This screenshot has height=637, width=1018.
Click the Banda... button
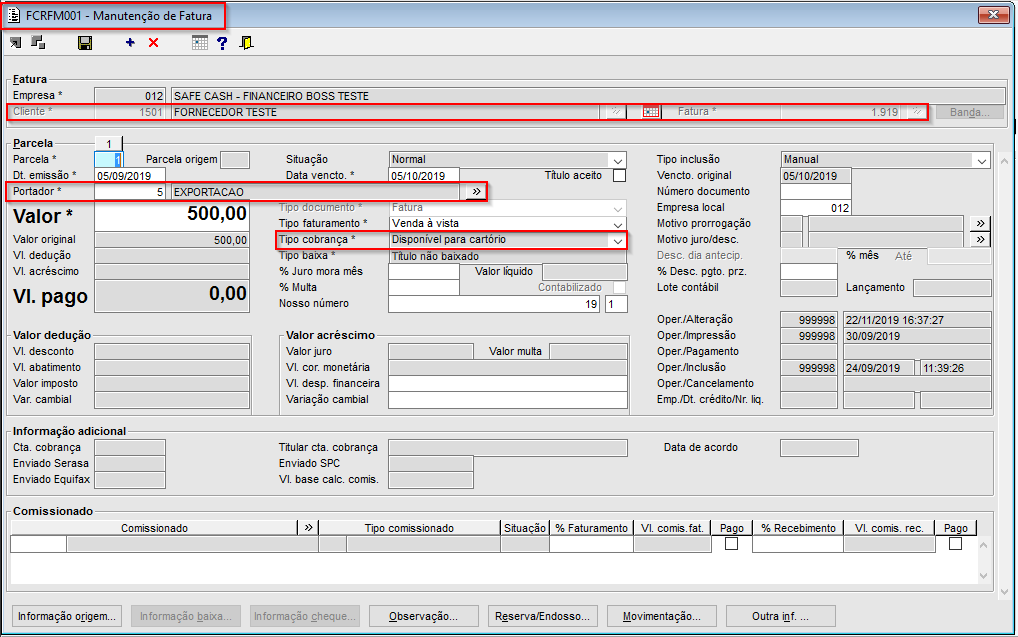click(x=969, y=112)
